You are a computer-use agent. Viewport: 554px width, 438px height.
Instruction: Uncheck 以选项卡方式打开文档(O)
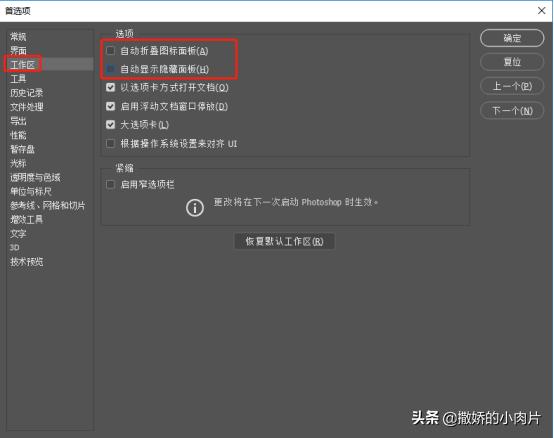pos(111,87)
